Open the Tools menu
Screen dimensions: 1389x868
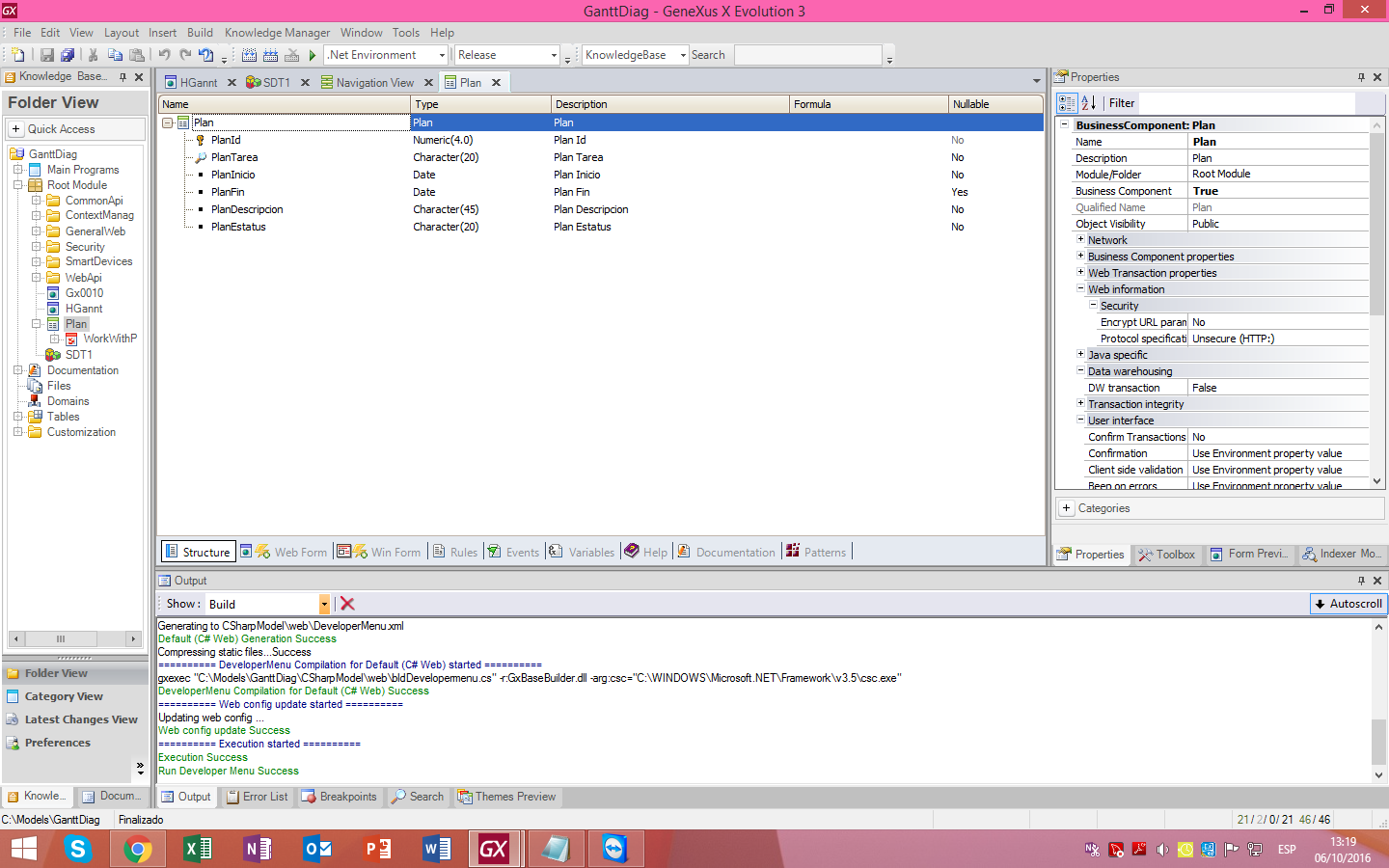(406, 32)
